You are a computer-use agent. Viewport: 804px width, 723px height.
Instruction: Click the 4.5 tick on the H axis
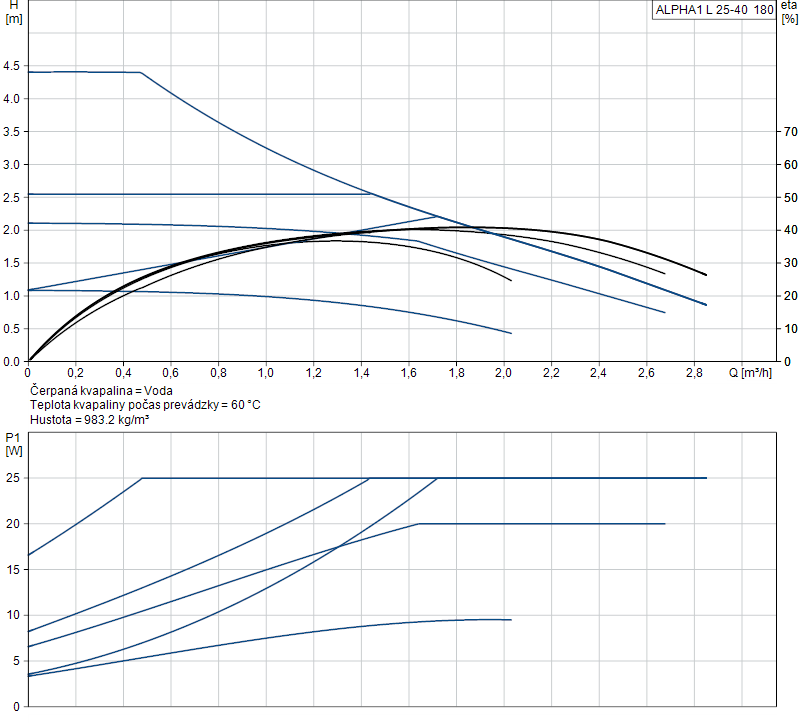pos(12,66)
